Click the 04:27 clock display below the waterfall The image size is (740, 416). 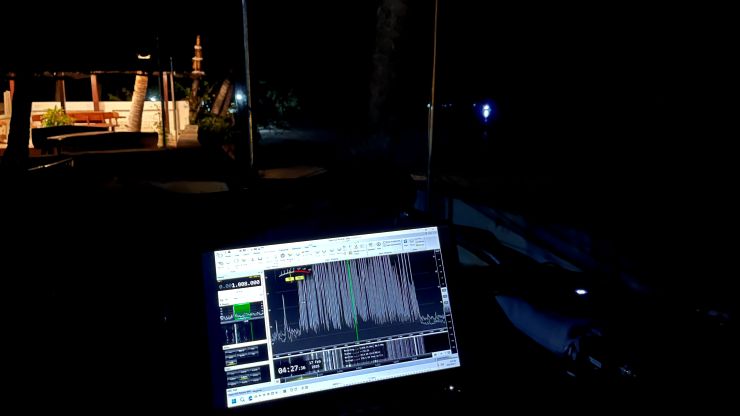coord(291,369)
